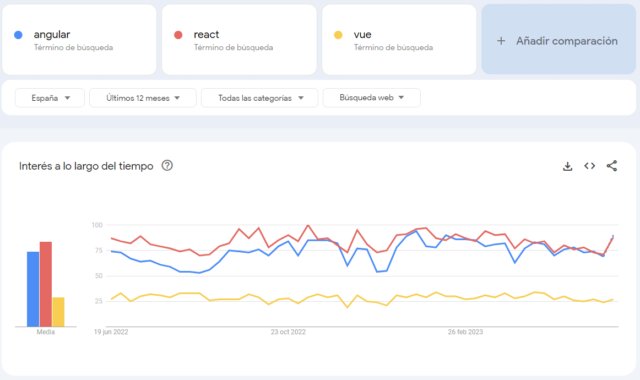
Task: Edit the react search term card
Action: click(x=239, y=40)
